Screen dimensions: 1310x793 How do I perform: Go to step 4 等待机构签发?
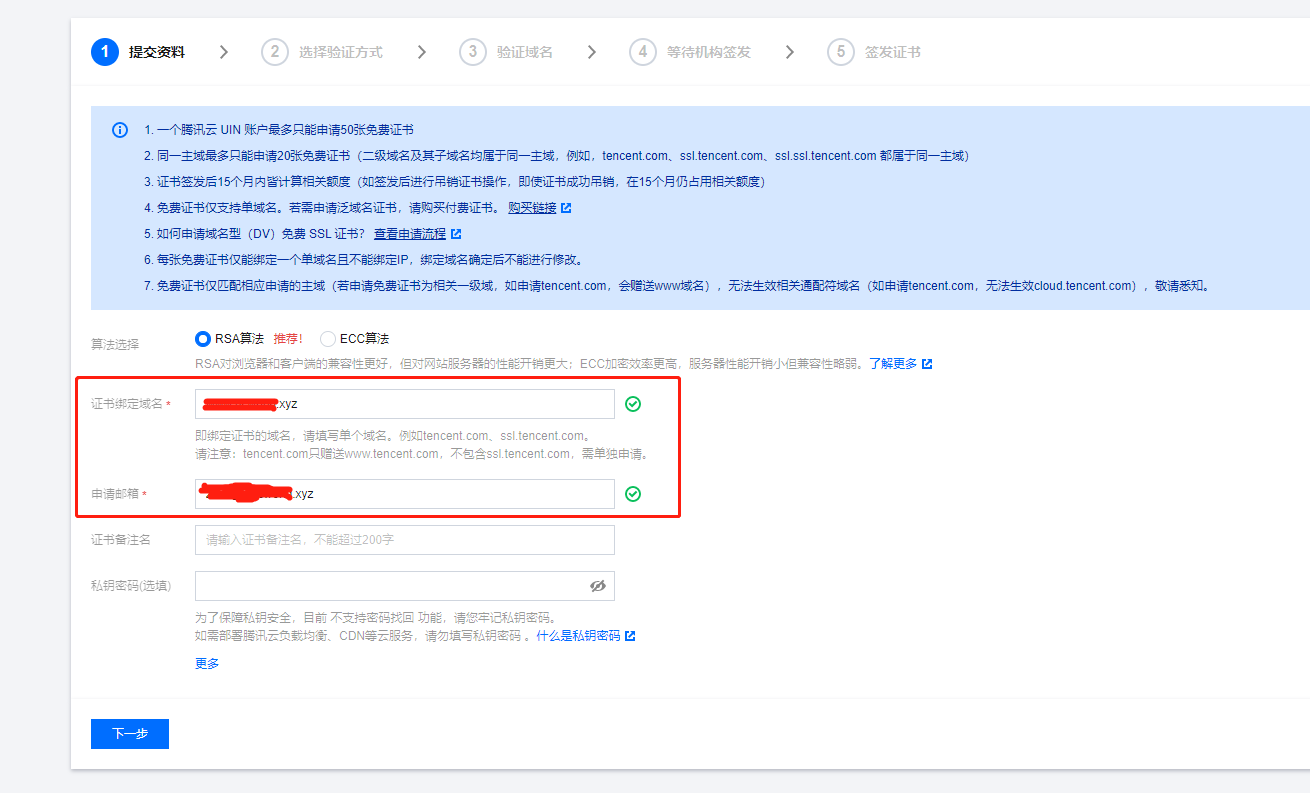(x=690, y=52)
